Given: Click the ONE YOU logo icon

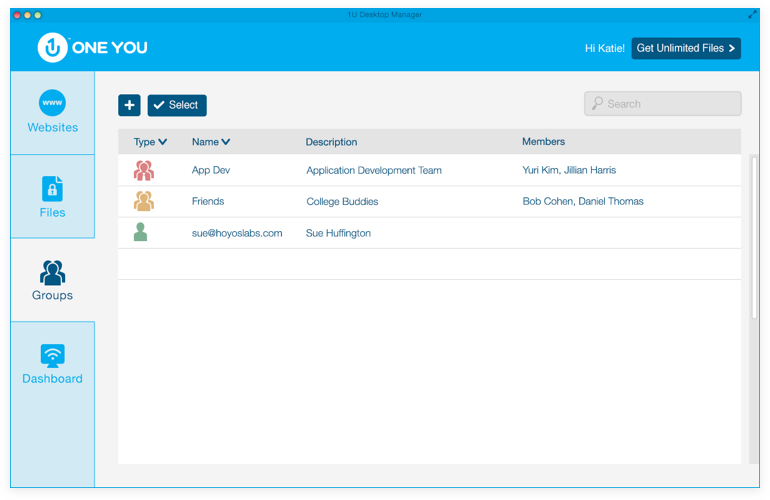Looking at the screenshot, I should (x=53, y=48).
